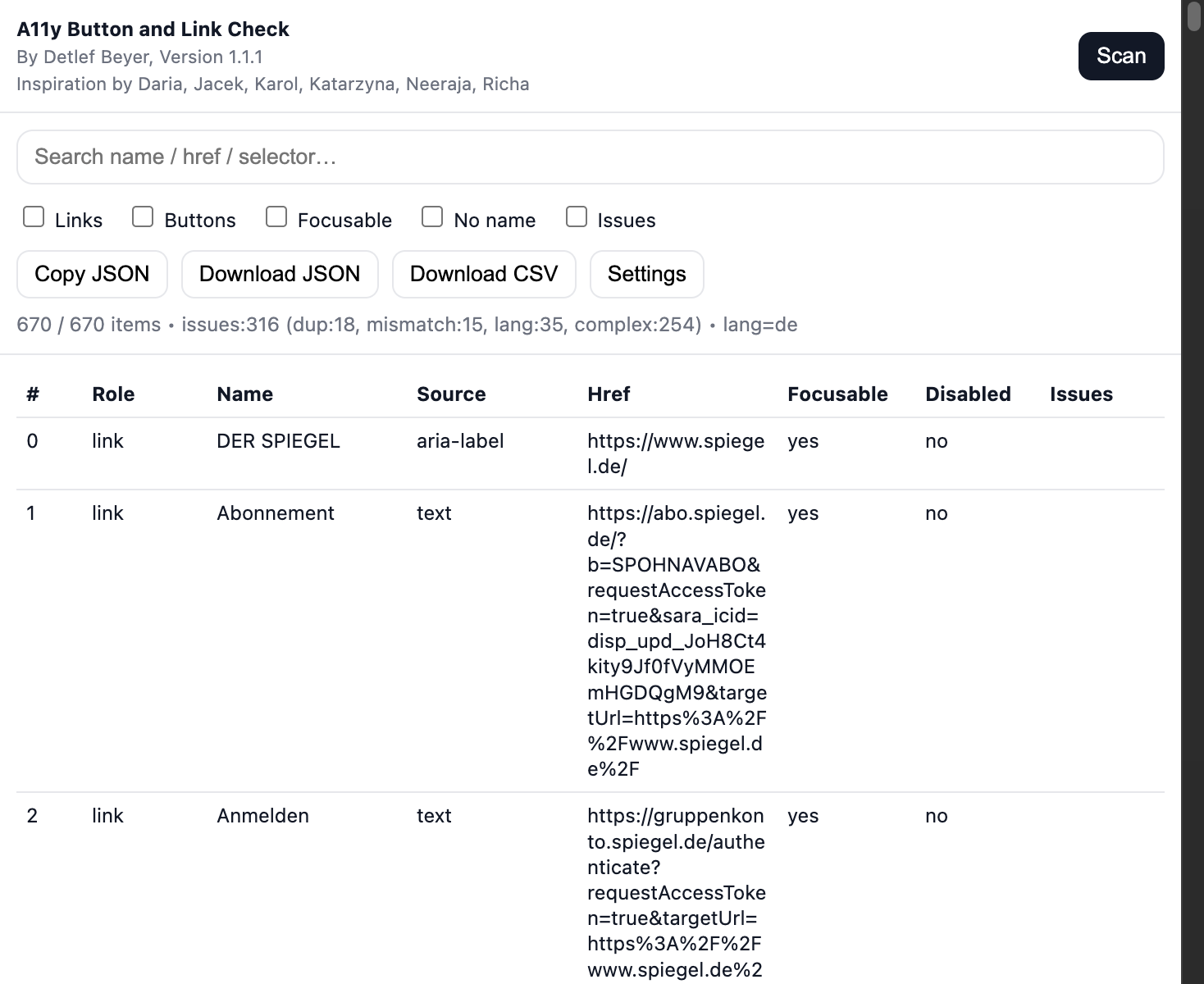Viewport: 1204px width, 984px height.
Task: Click the vertical scrollbar thumb
Action: point(1194,16)
